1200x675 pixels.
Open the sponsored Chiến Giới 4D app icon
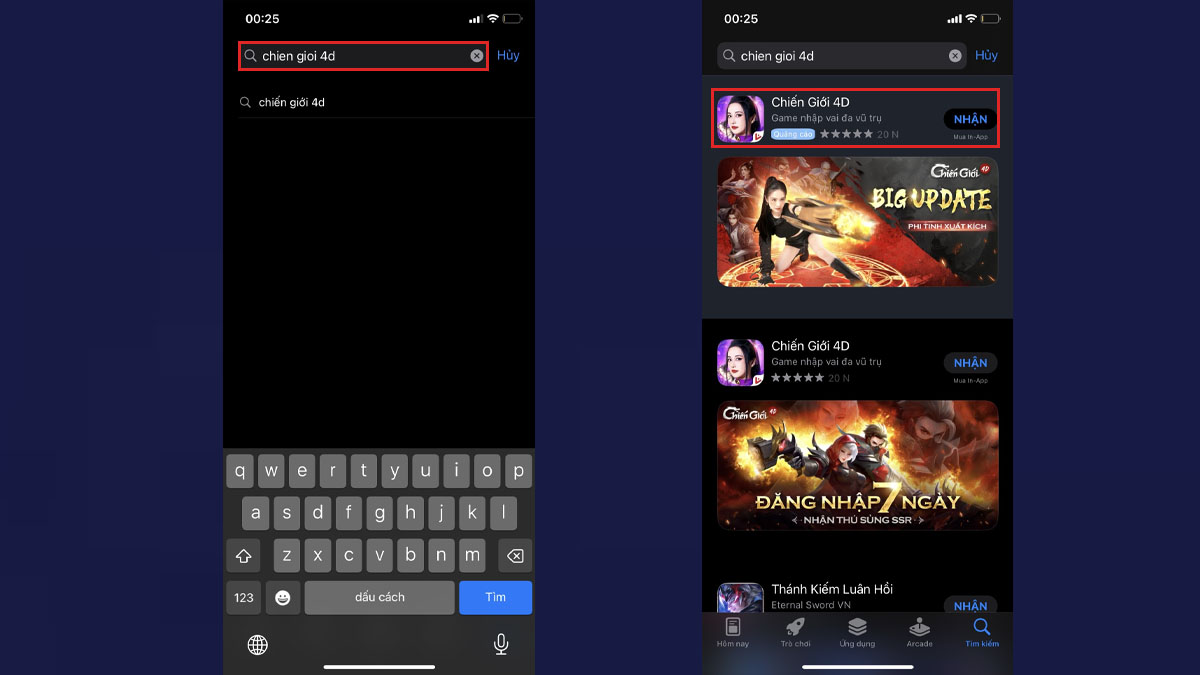[740, 119]
